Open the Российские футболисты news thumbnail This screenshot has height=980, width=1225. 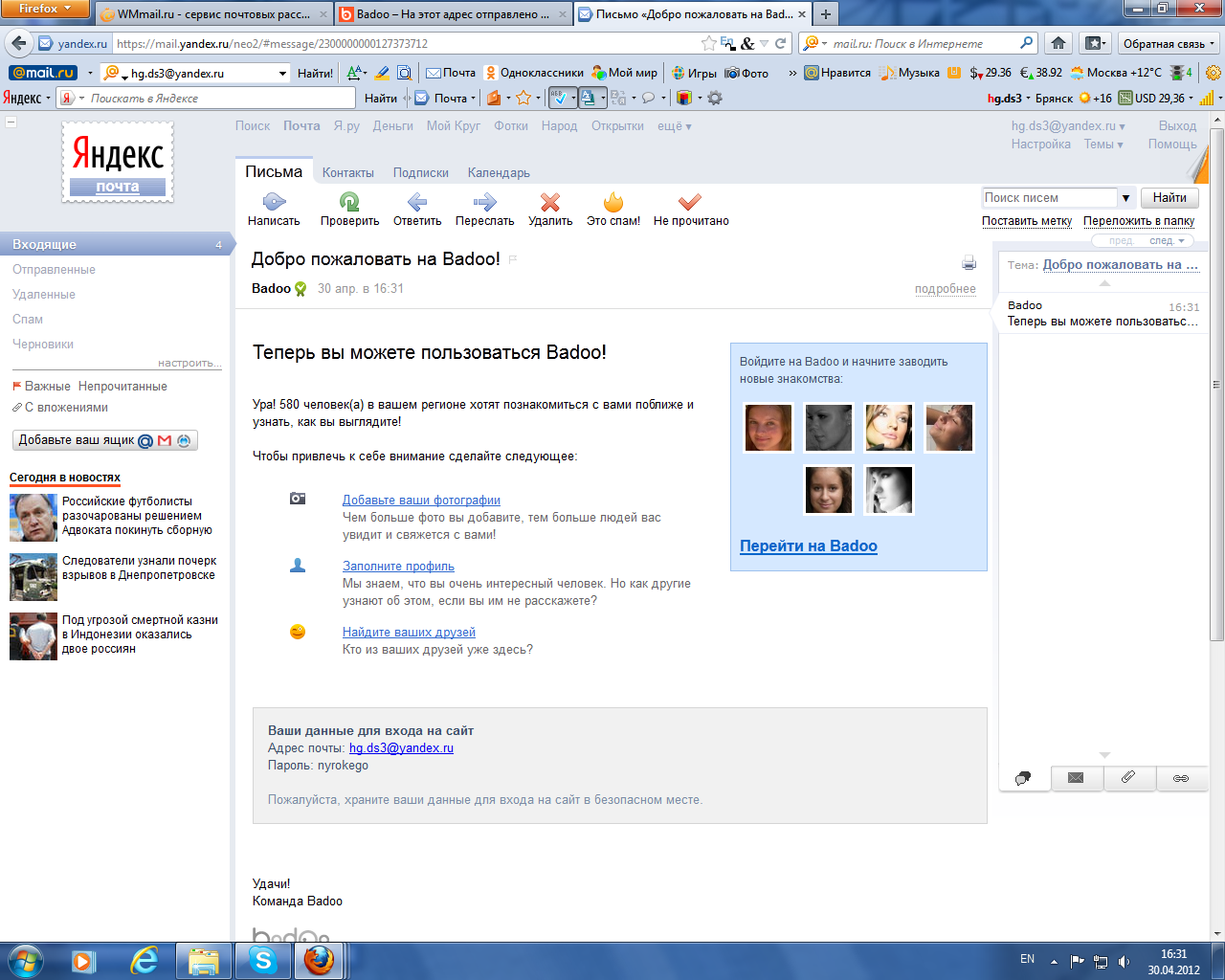[x=33, y=518]
